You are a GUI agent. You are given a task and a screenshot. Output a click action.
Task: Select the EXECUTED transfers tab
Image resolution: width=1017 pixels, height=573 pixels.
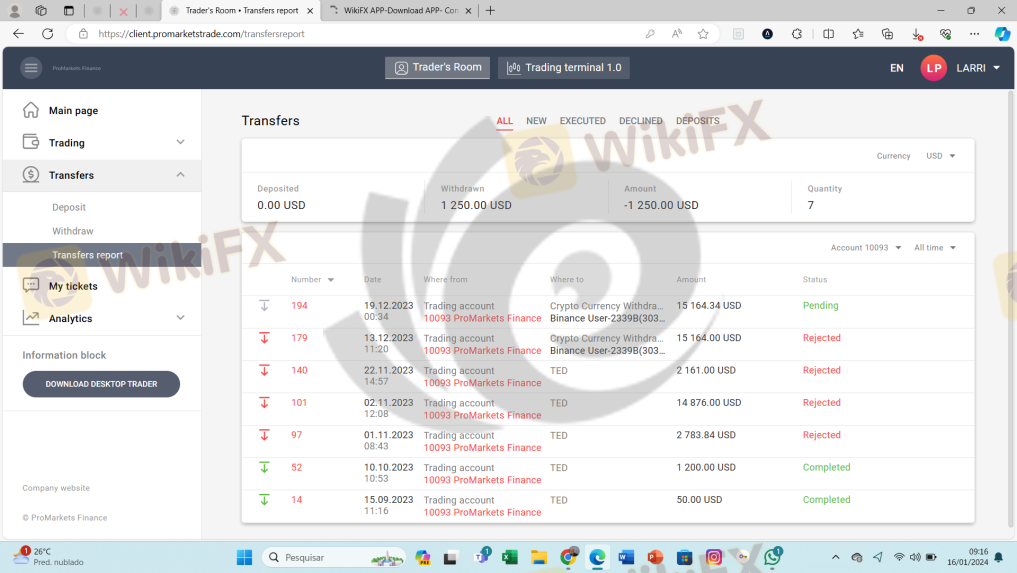click(x=582, y=121)
